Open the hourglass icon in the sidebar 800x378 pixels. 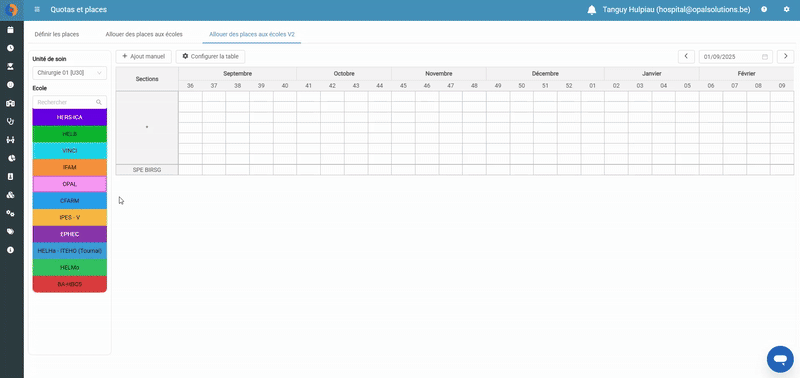click(x=10, y=66)
